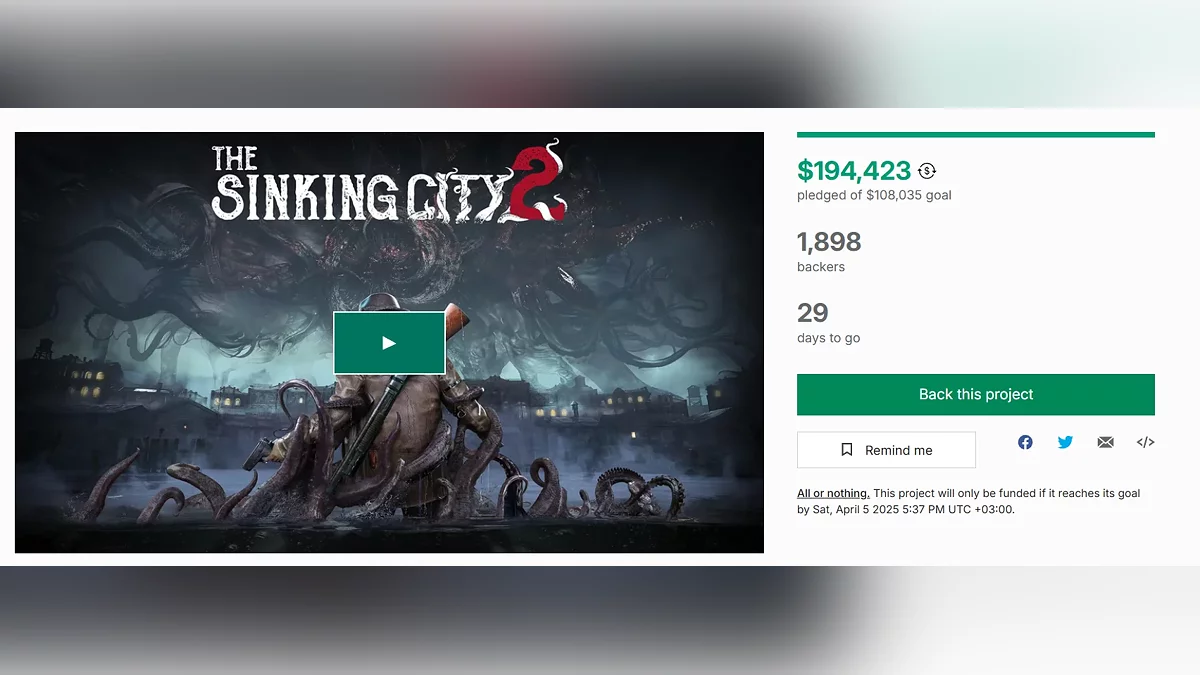Click the green funding progress bar

[x=976, y=134]
